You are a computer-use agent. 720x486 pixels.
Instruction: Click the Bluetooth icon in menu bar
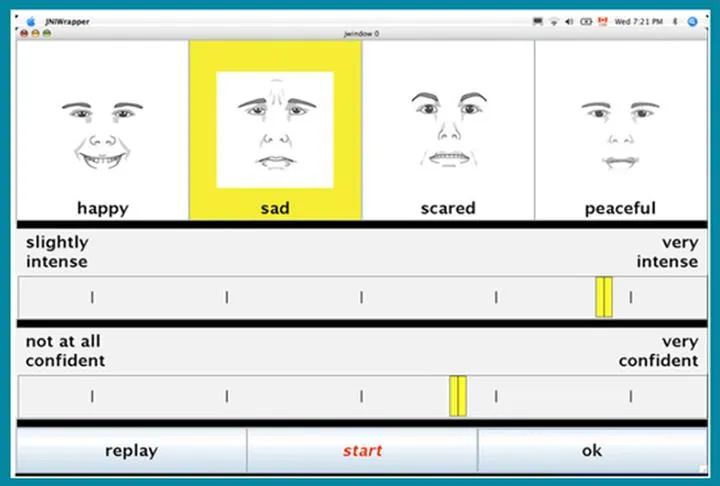click(x=678, y=20)
